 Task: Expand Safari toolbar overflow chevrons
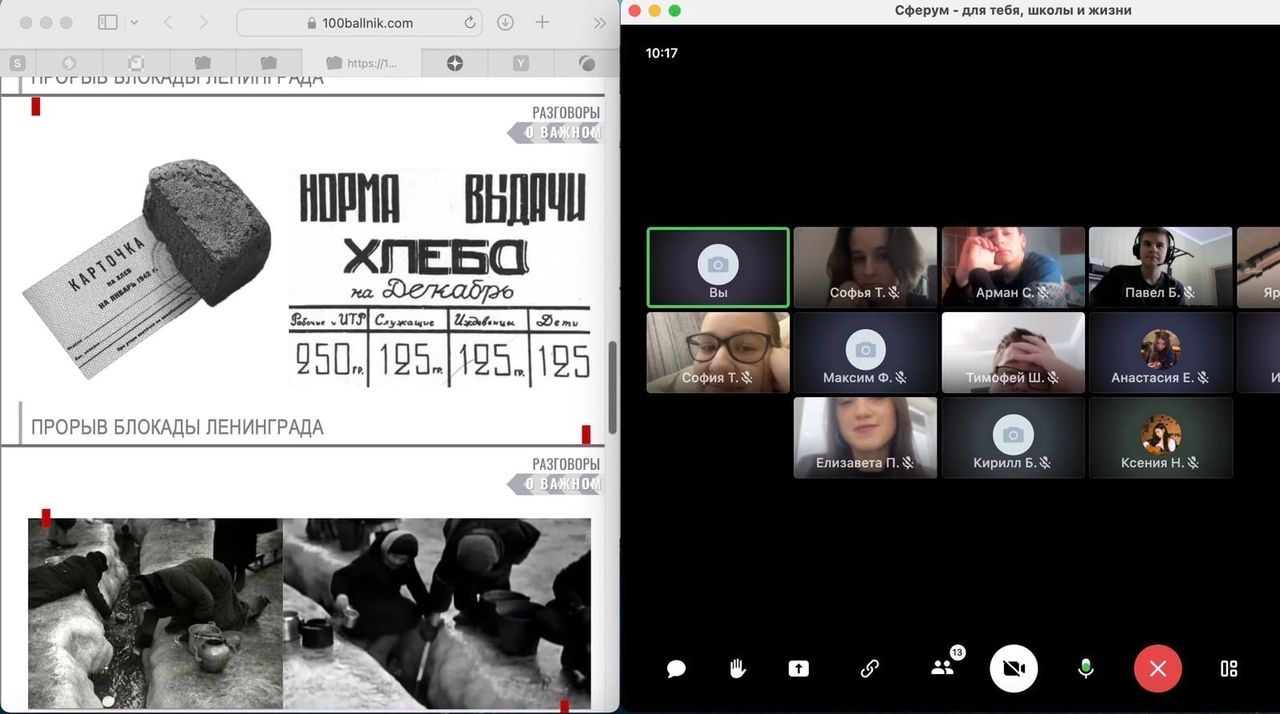[x=599, y=22]
